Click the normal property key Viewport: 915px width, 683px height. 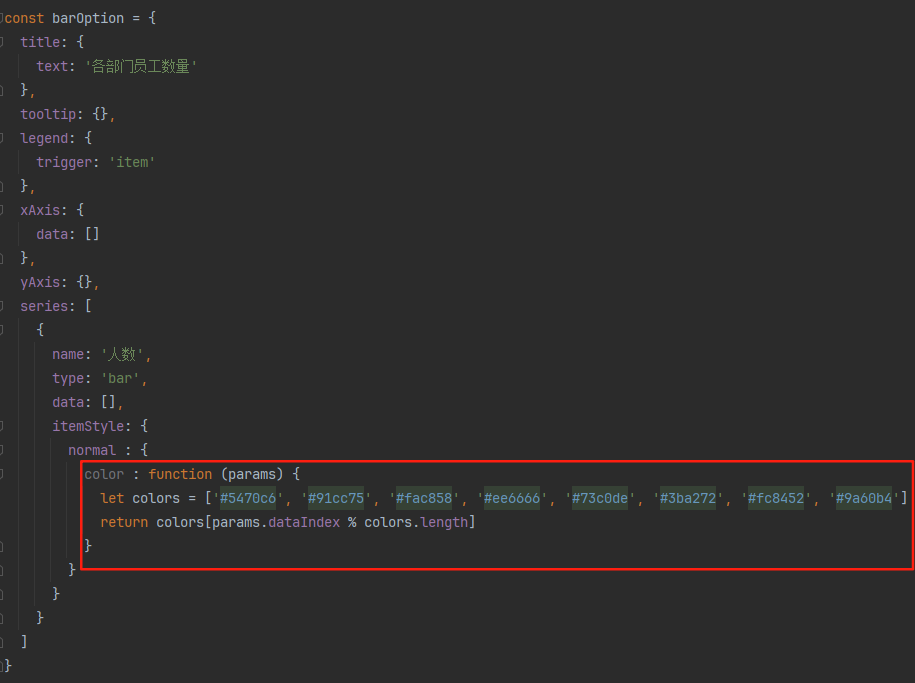[x=92, y=450]
